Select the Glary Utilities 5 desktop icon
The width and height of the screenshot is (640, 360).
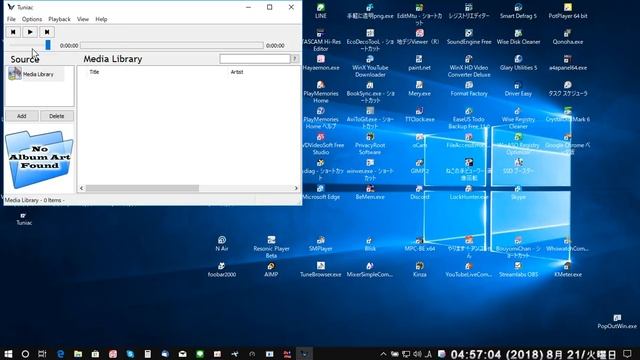coord(518,63)
